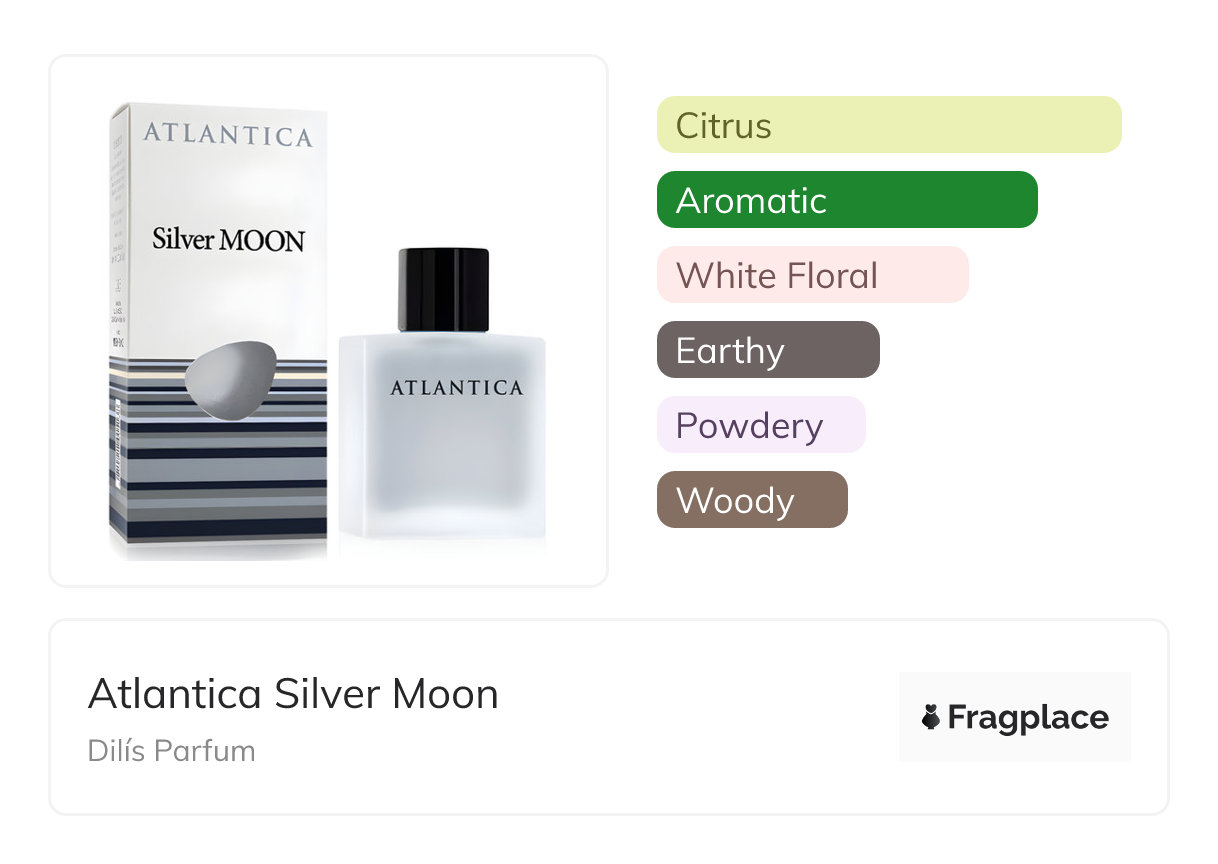The image size is (1218, 864).
Task: Click the ATLANTICA label on the bottle
Action: click(456, 388)
